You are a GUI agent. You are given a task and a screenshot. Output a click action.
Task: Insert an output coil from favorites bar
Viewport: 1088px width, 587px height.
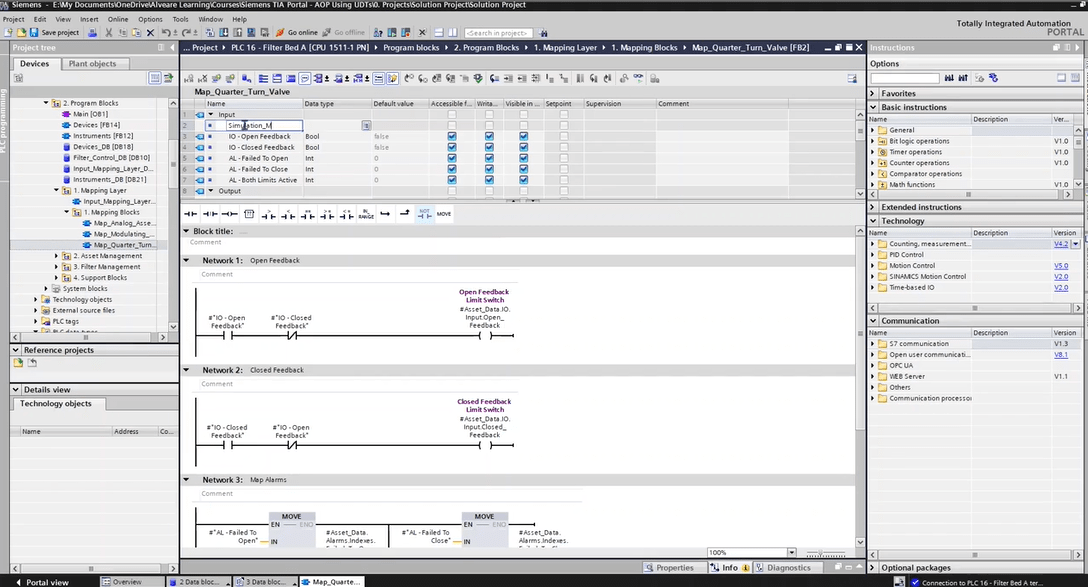[x=230, y=214]
